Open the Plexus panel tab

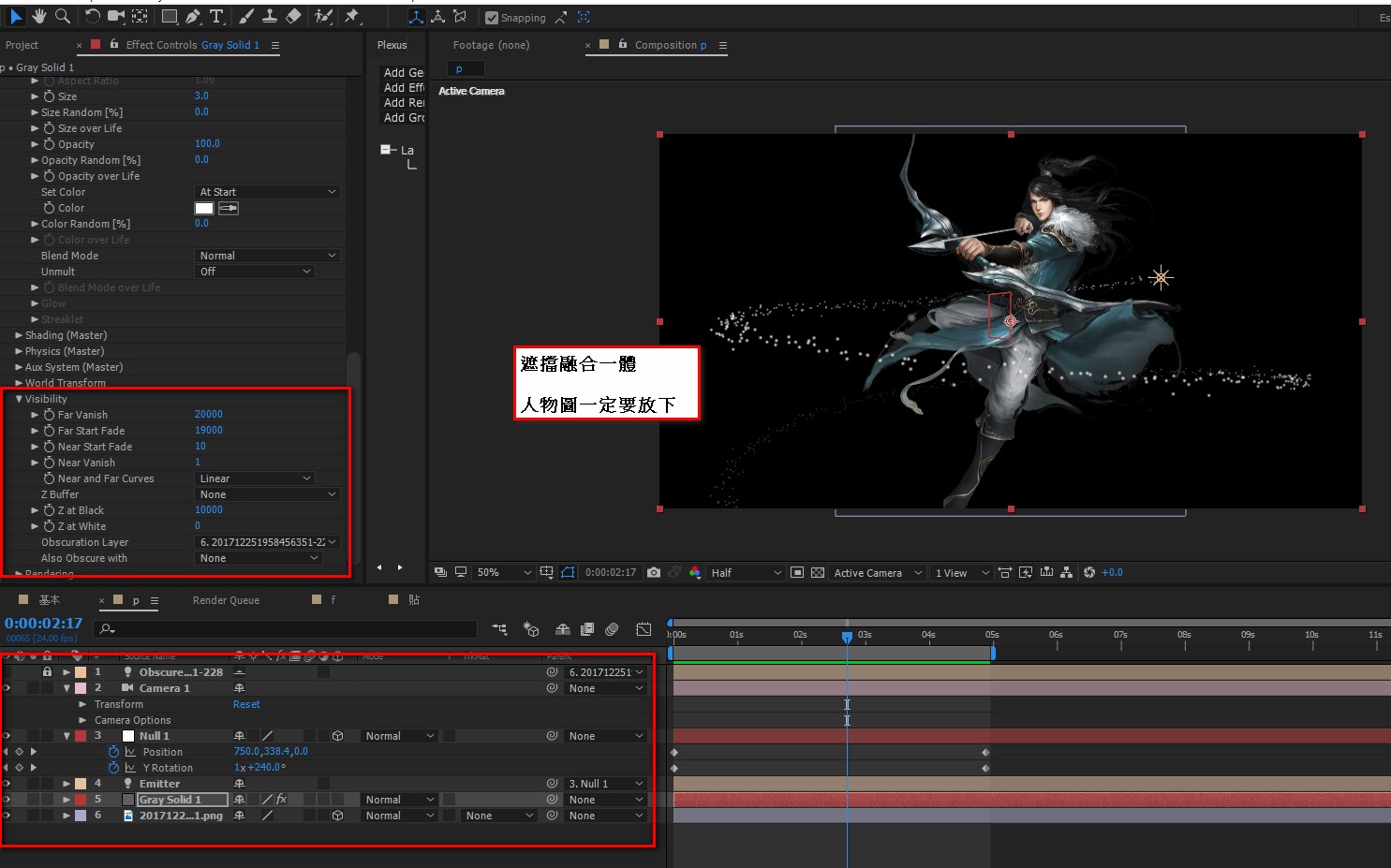[392, 45]
